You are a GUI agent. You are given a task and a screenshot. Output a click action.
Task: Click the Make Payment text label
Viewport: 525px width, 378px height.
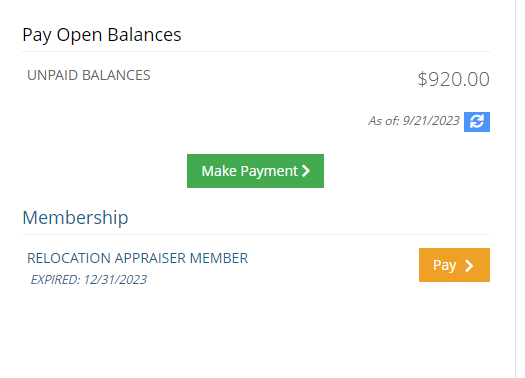[250, 171]
